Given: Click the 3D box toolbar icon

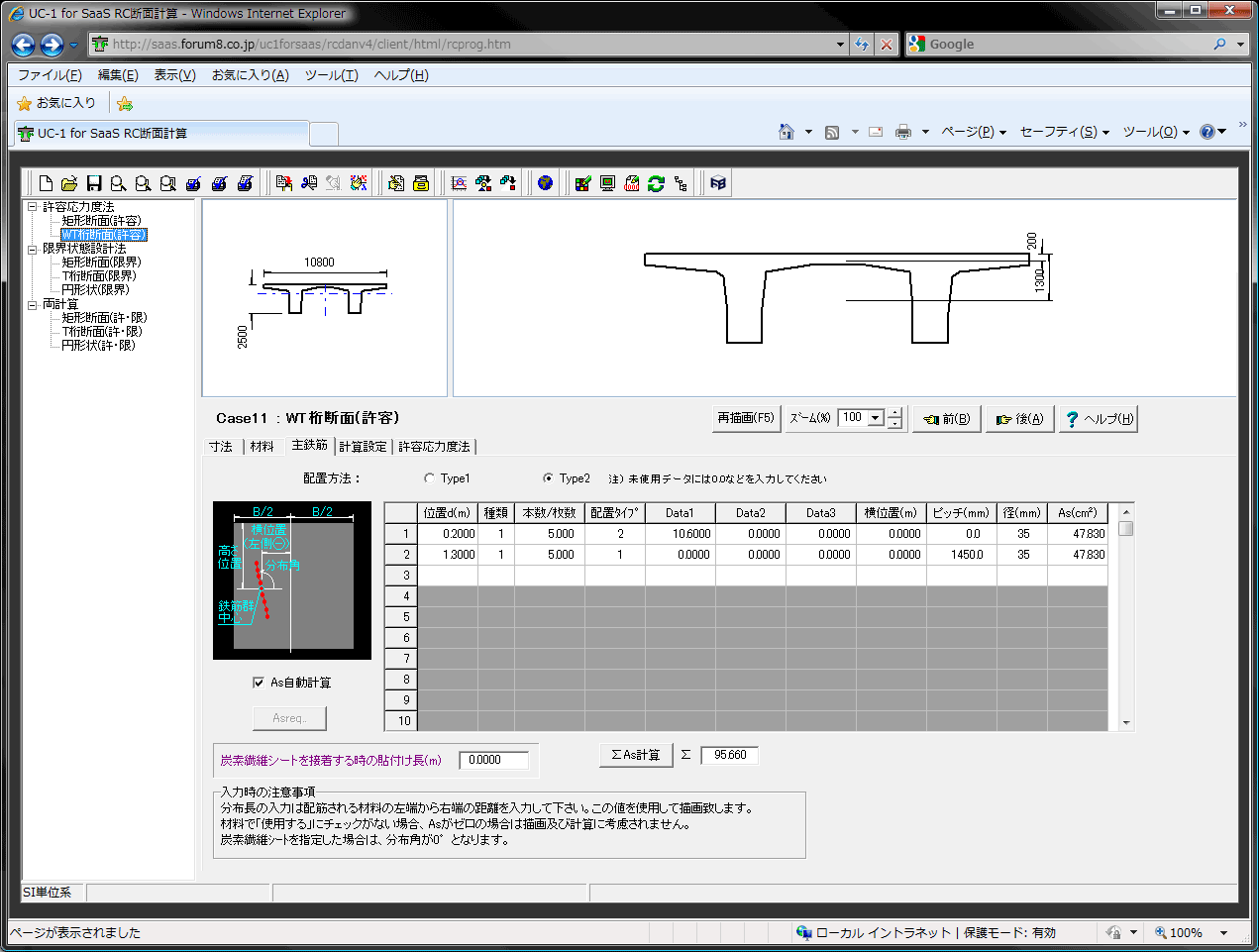Looking at the screenshot, I should tap(718, 183).
